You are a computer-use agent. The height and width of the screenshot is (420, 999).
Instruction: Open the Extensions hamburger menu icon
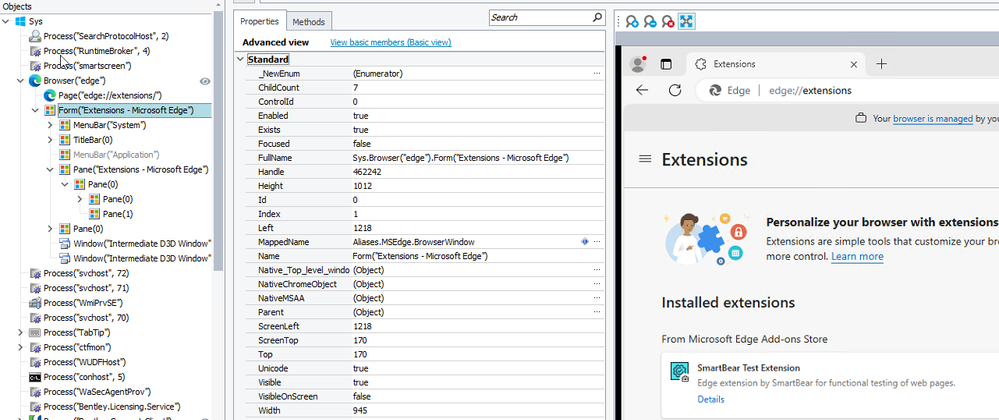click(x=645, y=160)
